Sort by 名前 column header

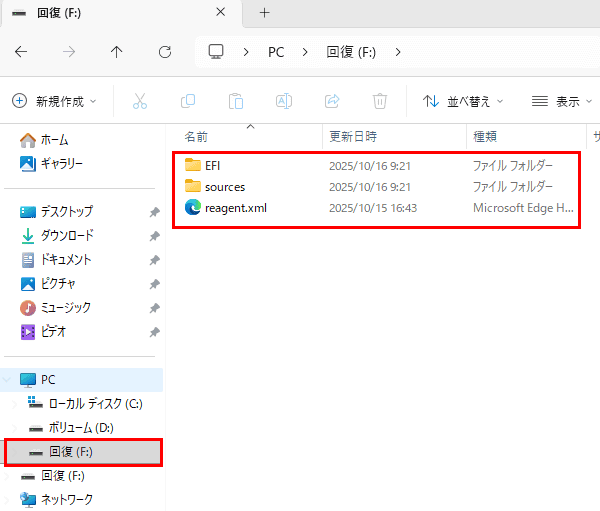[196, 137]
